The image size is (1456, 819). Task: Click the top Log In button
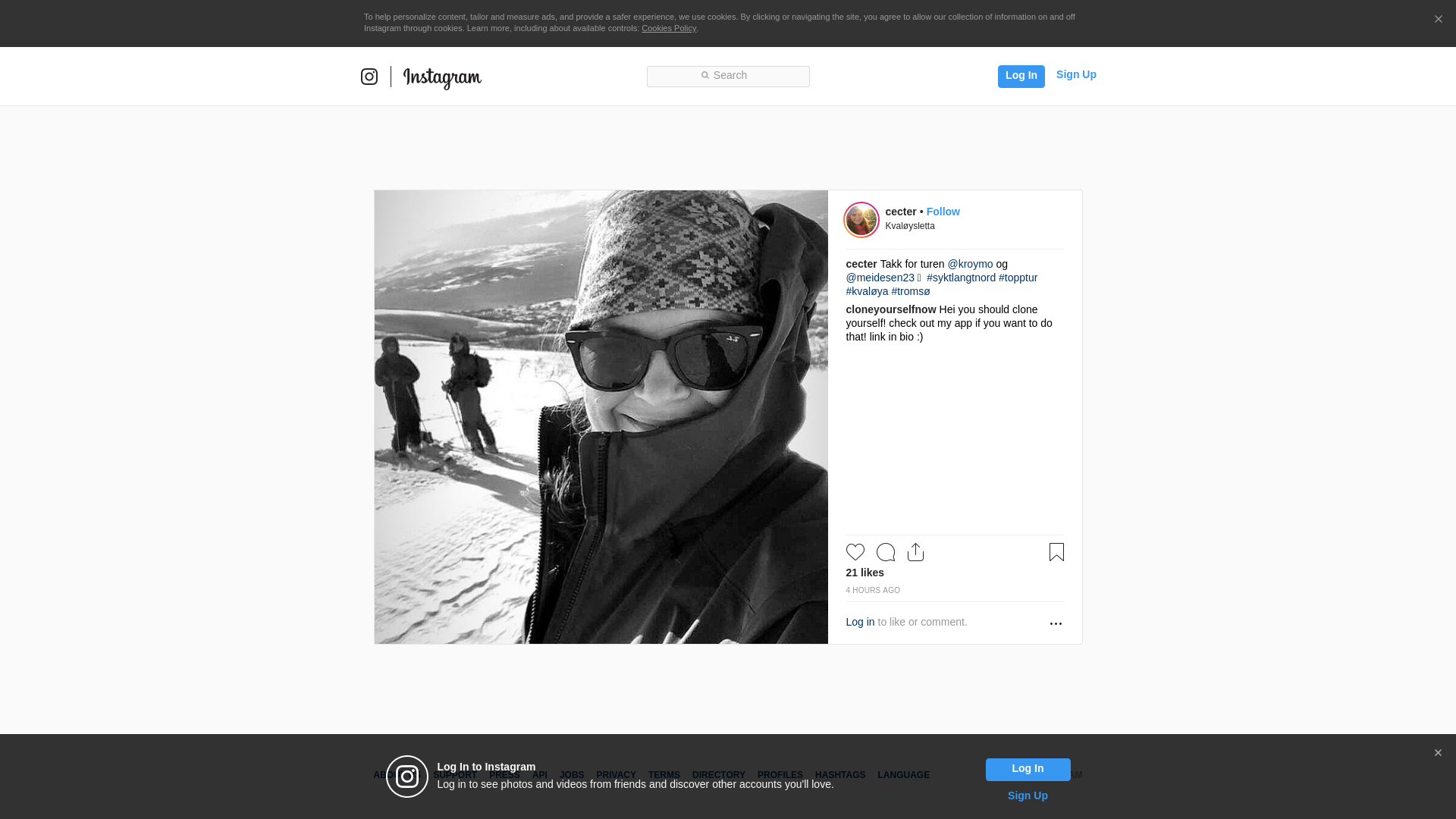pyautogui.click(x=1021, y=76)
